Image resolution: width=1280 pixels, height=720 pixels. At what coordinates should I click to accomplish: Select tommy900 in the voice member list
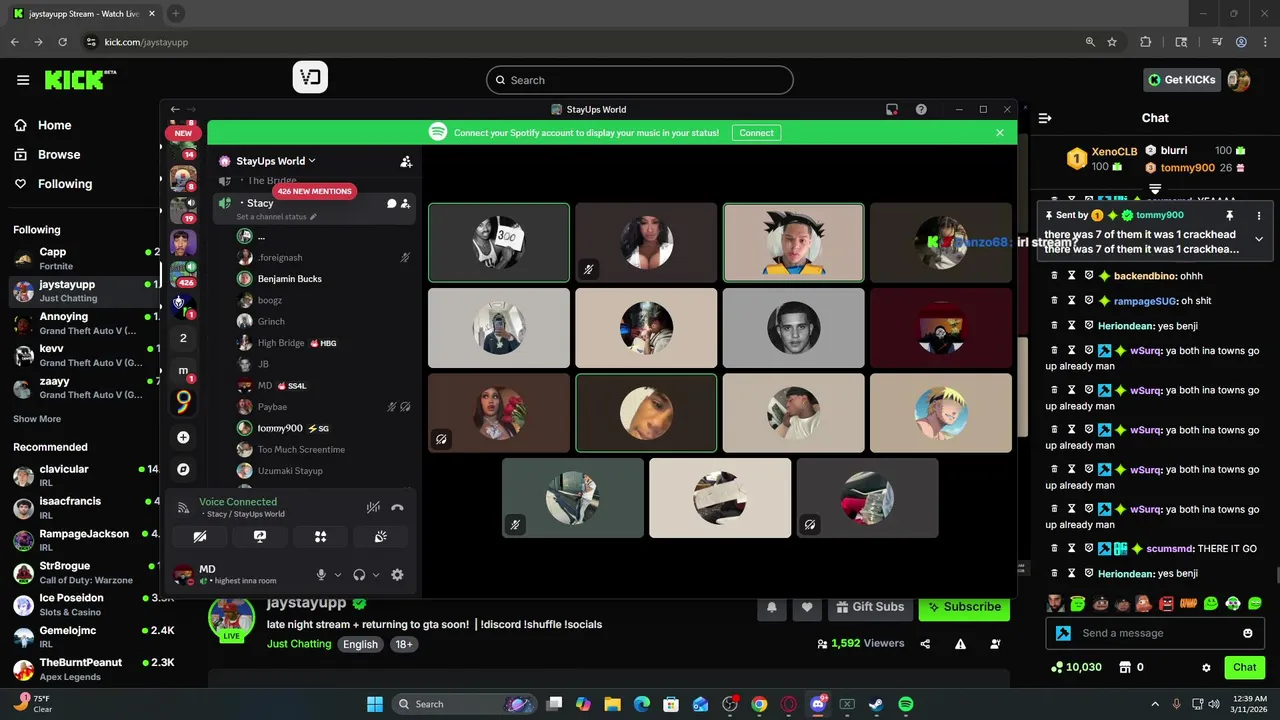pyautogui.click(x=279, y=428)
